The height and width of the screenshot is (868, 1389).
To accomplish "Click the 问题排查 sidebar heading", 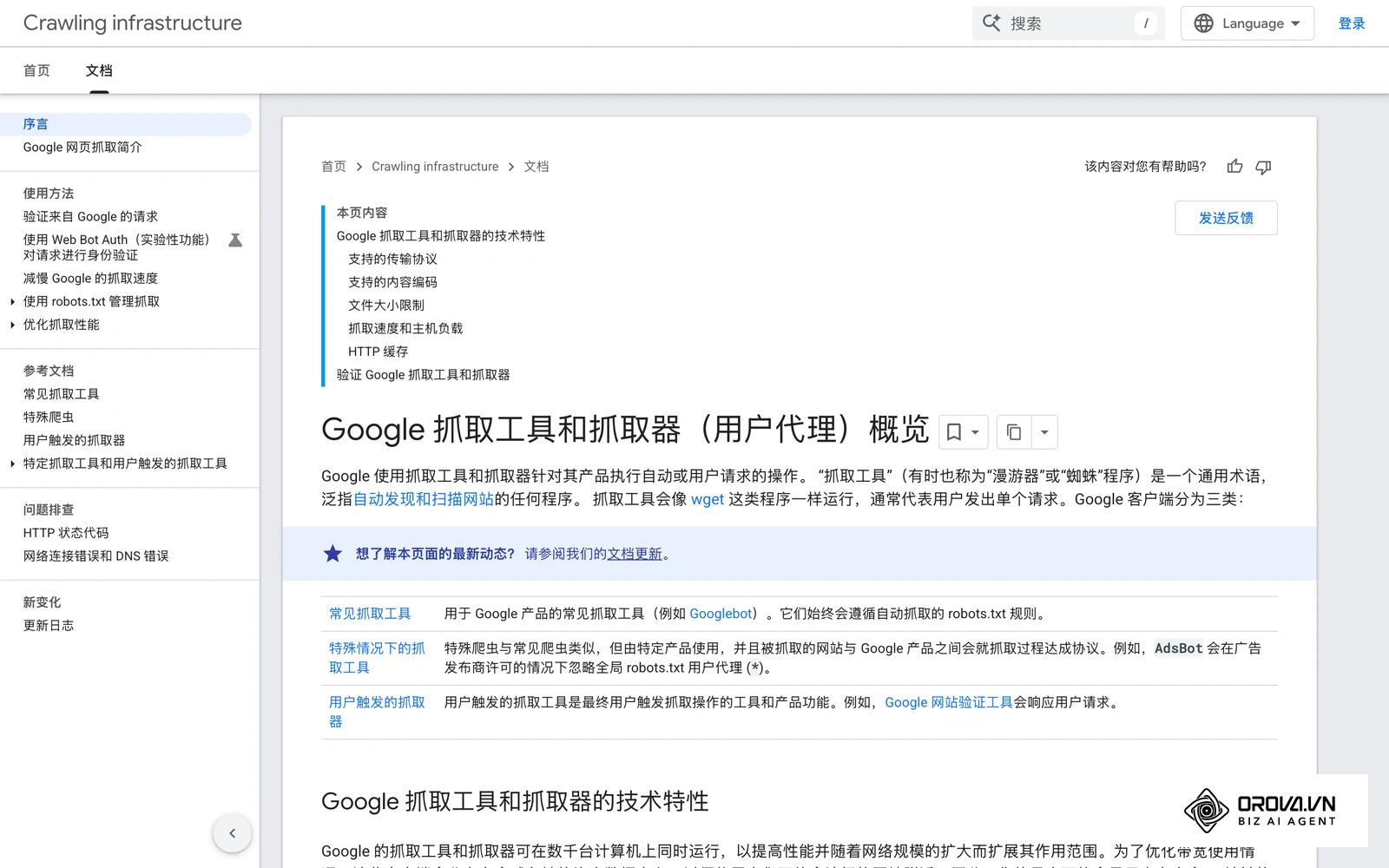I will click(49, 510).
